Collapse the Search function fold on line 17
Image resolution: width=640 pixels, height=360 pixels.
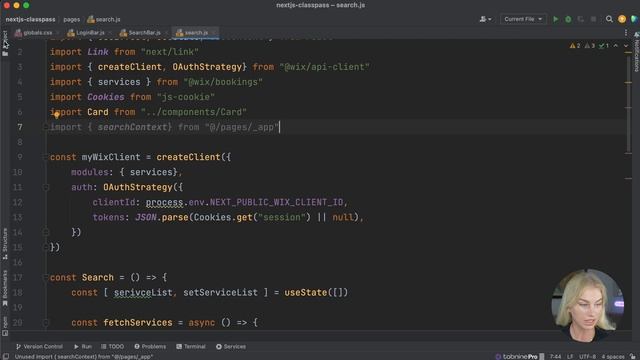pos(46,278)
